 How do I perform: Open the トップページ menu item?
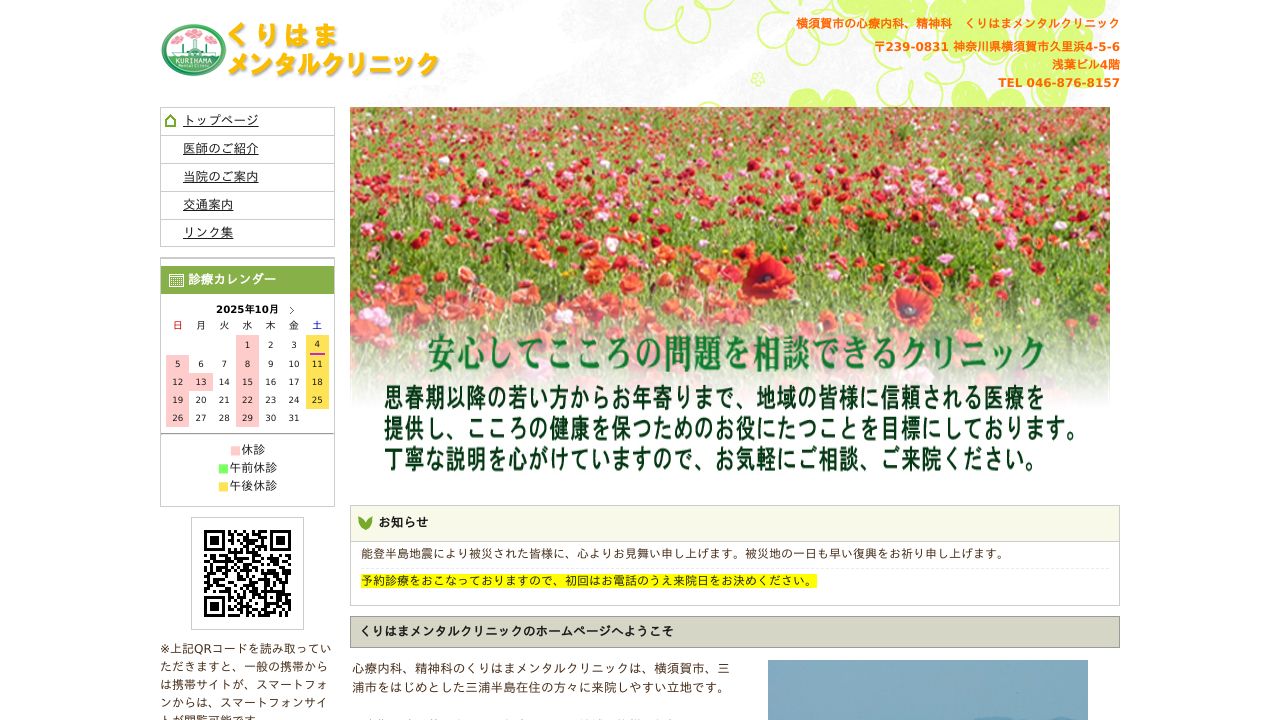pos(220,121)
